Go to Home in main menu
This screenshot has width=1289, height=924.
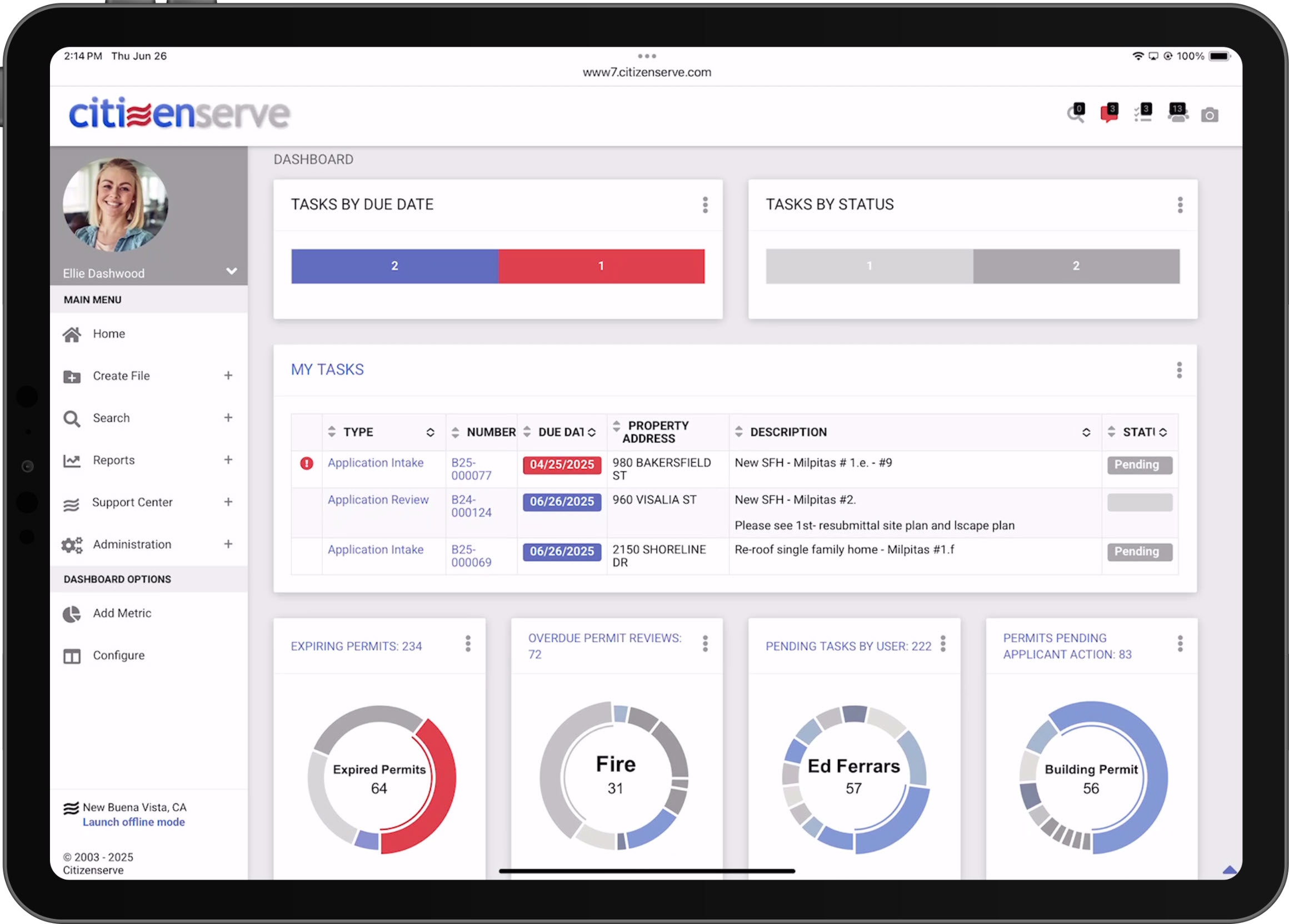pyautogui.click(x=108, y=333)
